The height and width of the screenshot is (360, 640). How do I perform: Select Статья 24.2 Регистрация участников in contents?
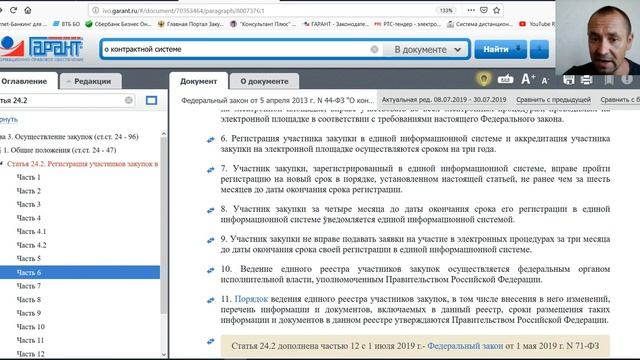[x=82, y=164]
